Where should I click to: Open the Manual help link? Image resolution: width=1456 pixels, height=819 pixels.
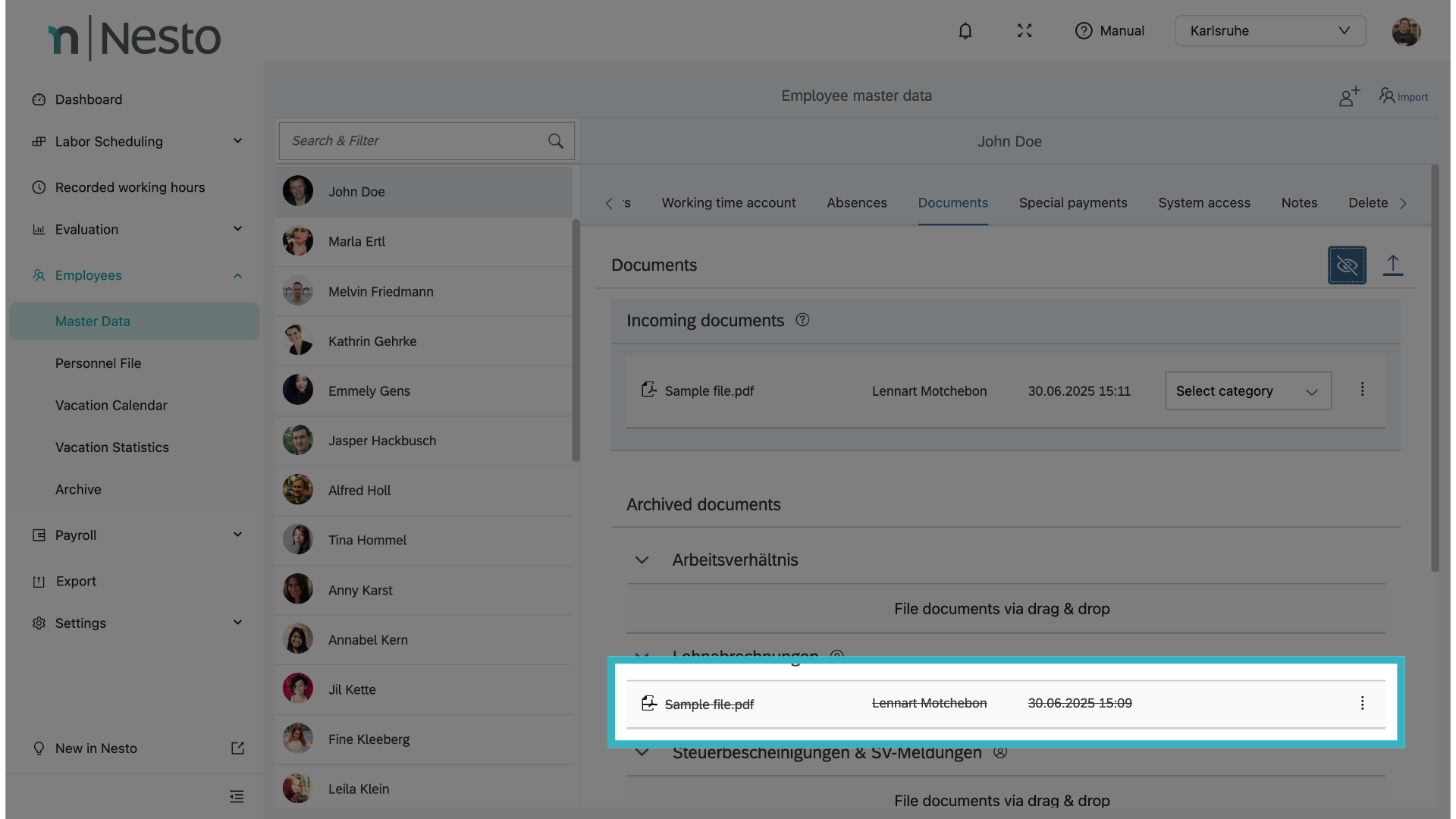1109,31
